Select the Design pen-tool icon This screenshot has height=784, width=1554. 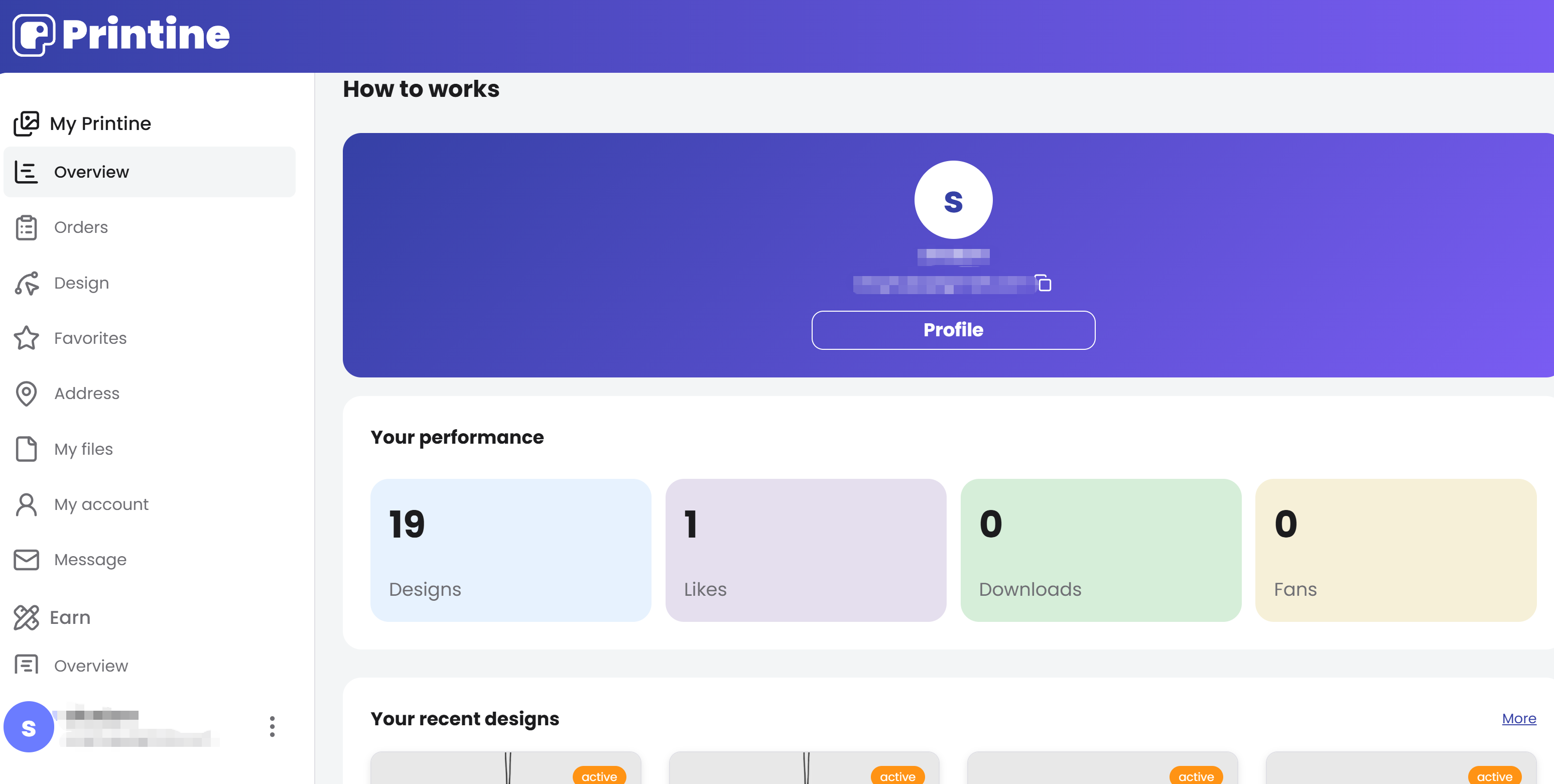(x=27, y=284)
